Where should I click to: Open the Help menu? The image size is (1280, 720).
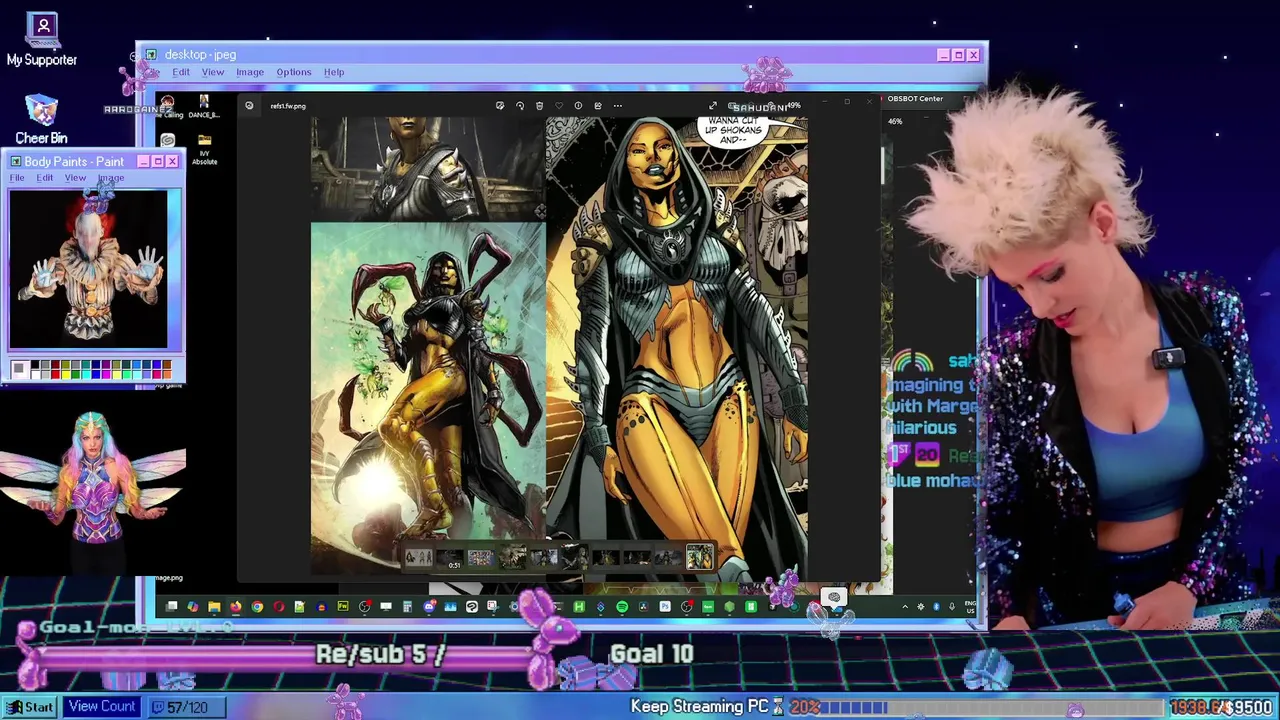coord(334,72)
